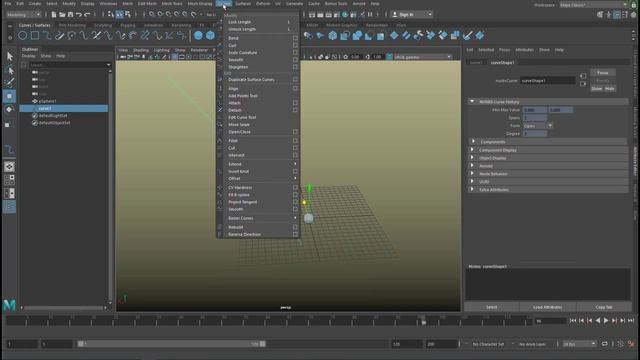Activate the Move tool in toolbox
Image resolution: width=640 pixels, height=360 pixels.
click(x=9, y=96)
